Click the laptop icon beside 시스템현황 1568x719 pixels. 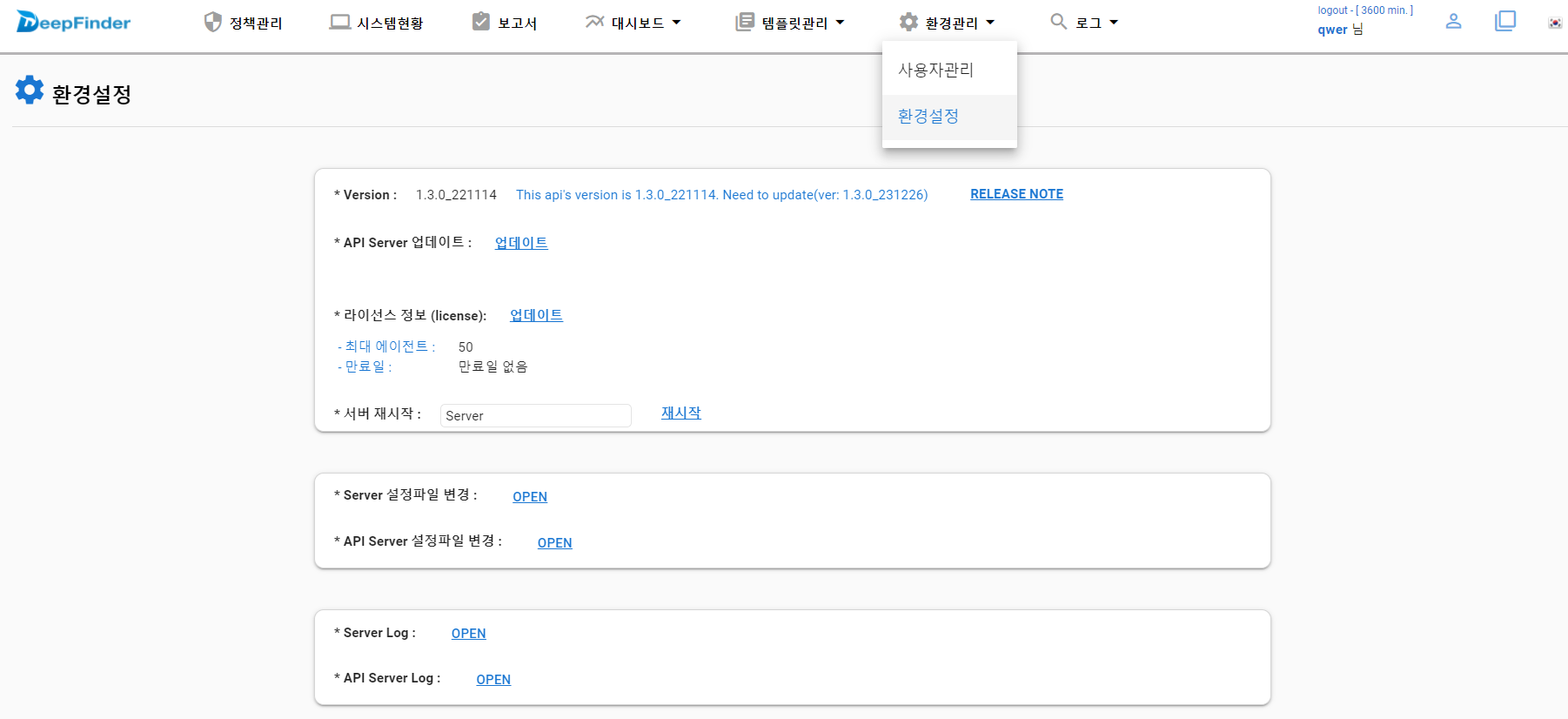point(339,22)
